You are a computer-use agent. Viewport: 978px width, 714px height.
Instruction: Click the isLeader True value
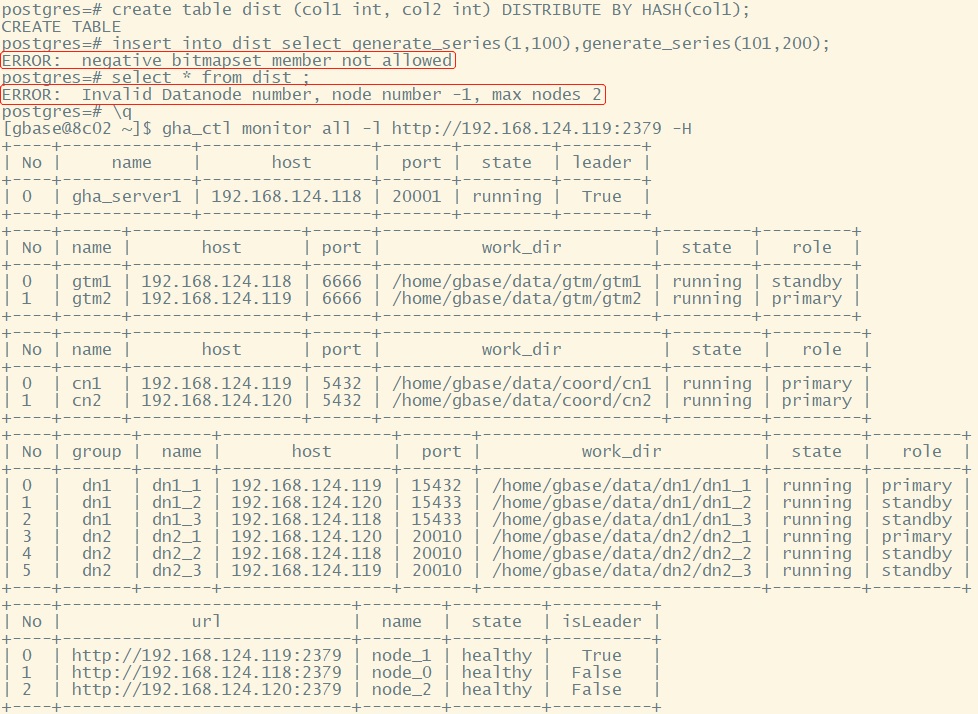(x=601, y=656)
